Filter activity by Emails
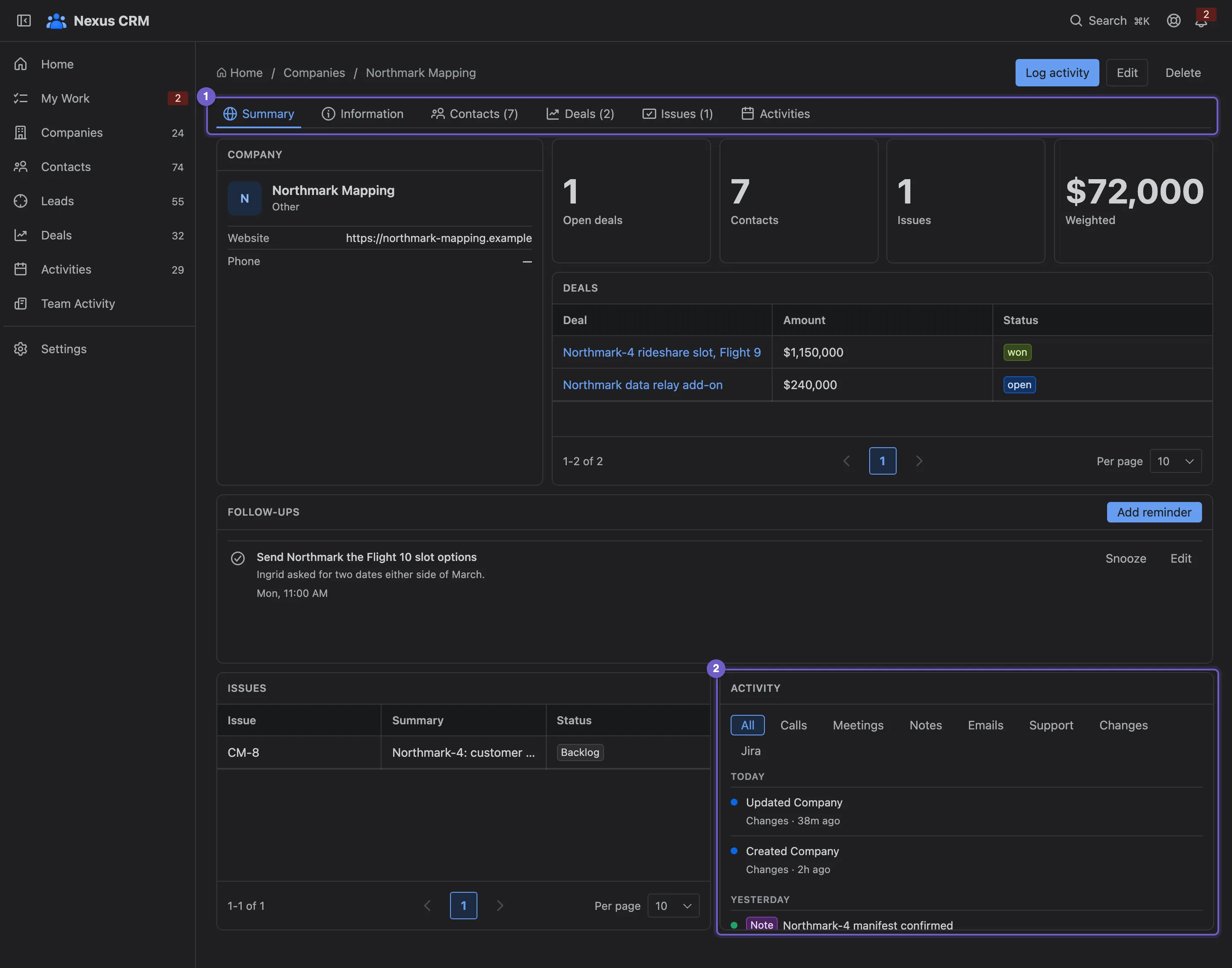Screen dimensions: 1232x968 click(x=985, y=726)
